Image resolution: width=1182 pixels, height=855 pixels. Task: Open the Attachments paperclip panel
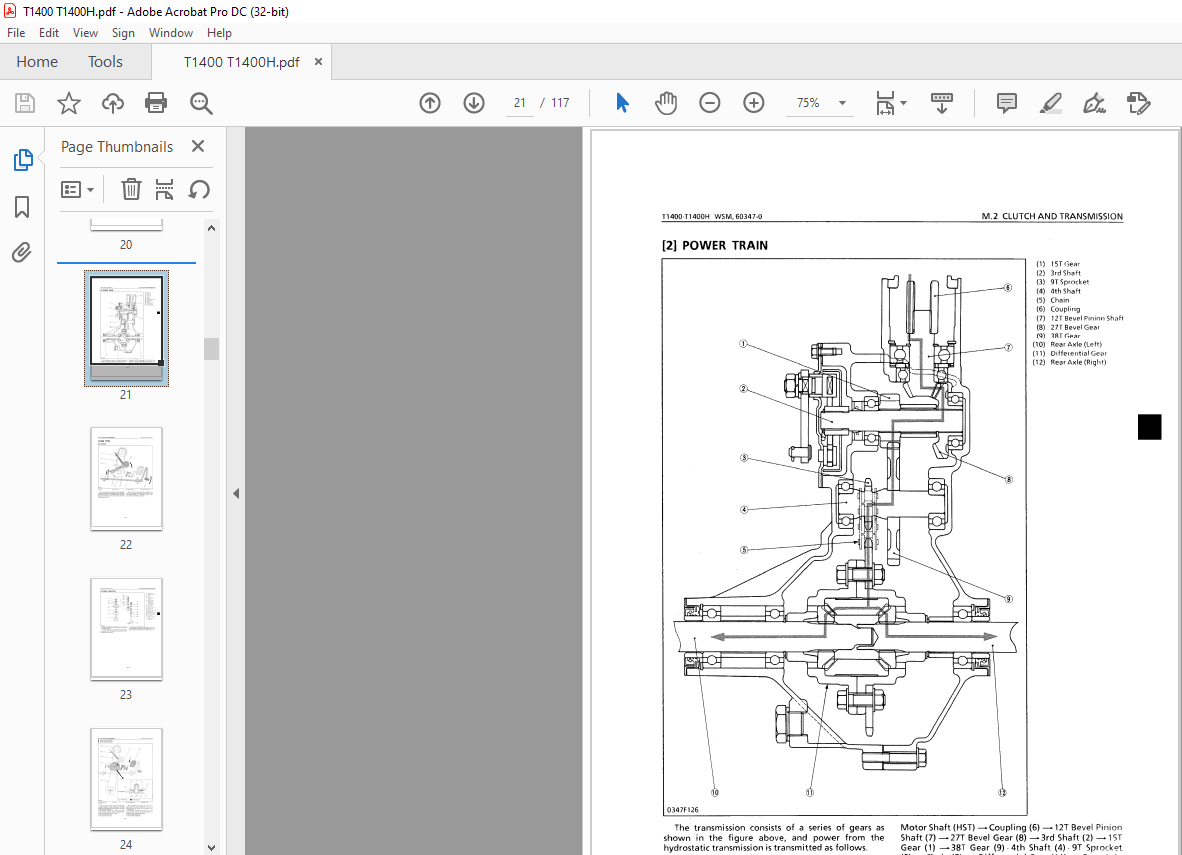22,252
